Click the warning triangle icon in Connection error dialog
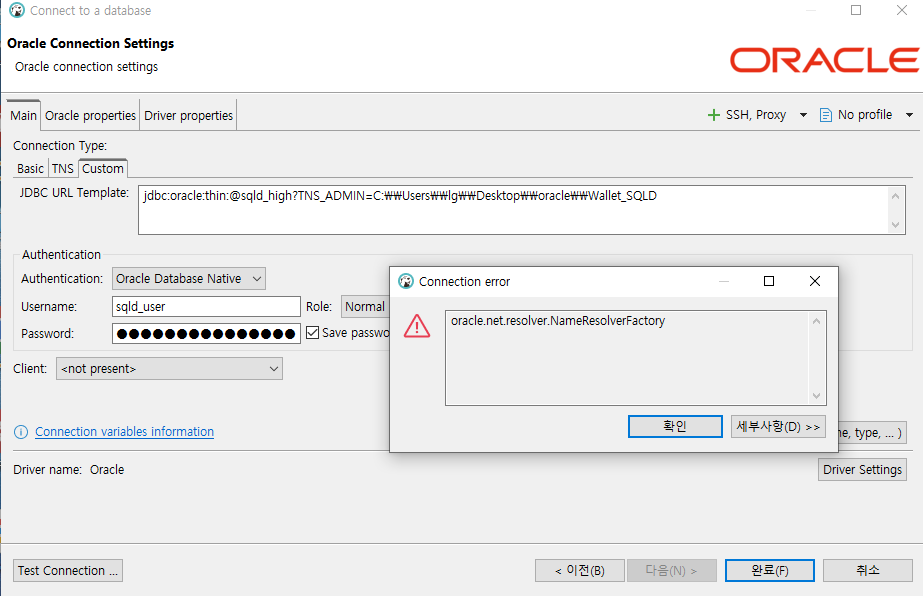This screenshot has width=923, height=596. 417,326
